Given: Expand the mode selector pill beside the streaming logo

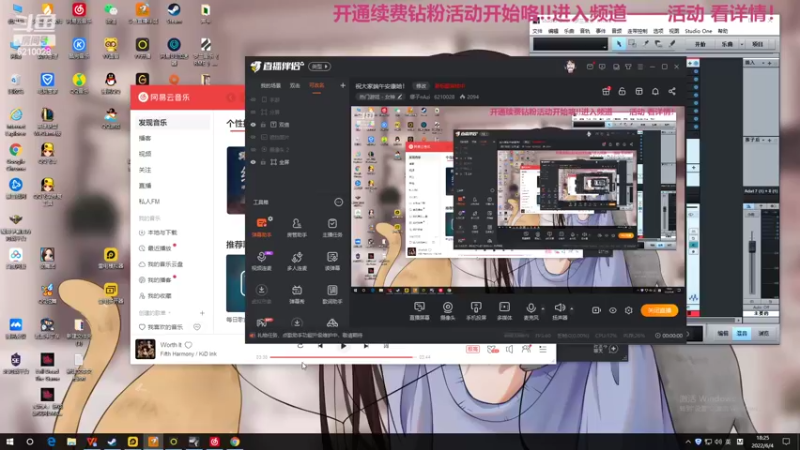Looking at the screenshot, I should [x=319, y=66].
